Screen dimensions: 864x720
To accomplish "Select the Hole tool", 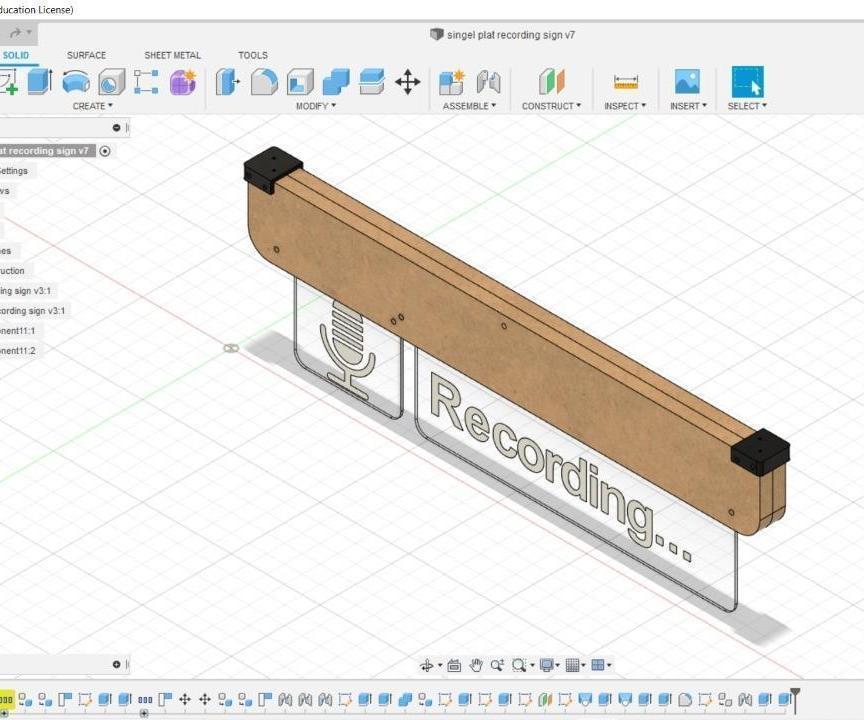I will 112,82.
